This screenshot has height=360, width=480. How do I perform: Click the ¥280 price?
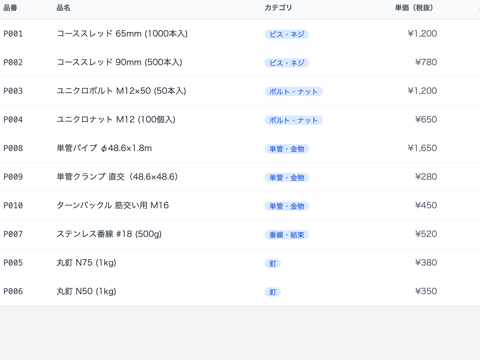[426, 177]
